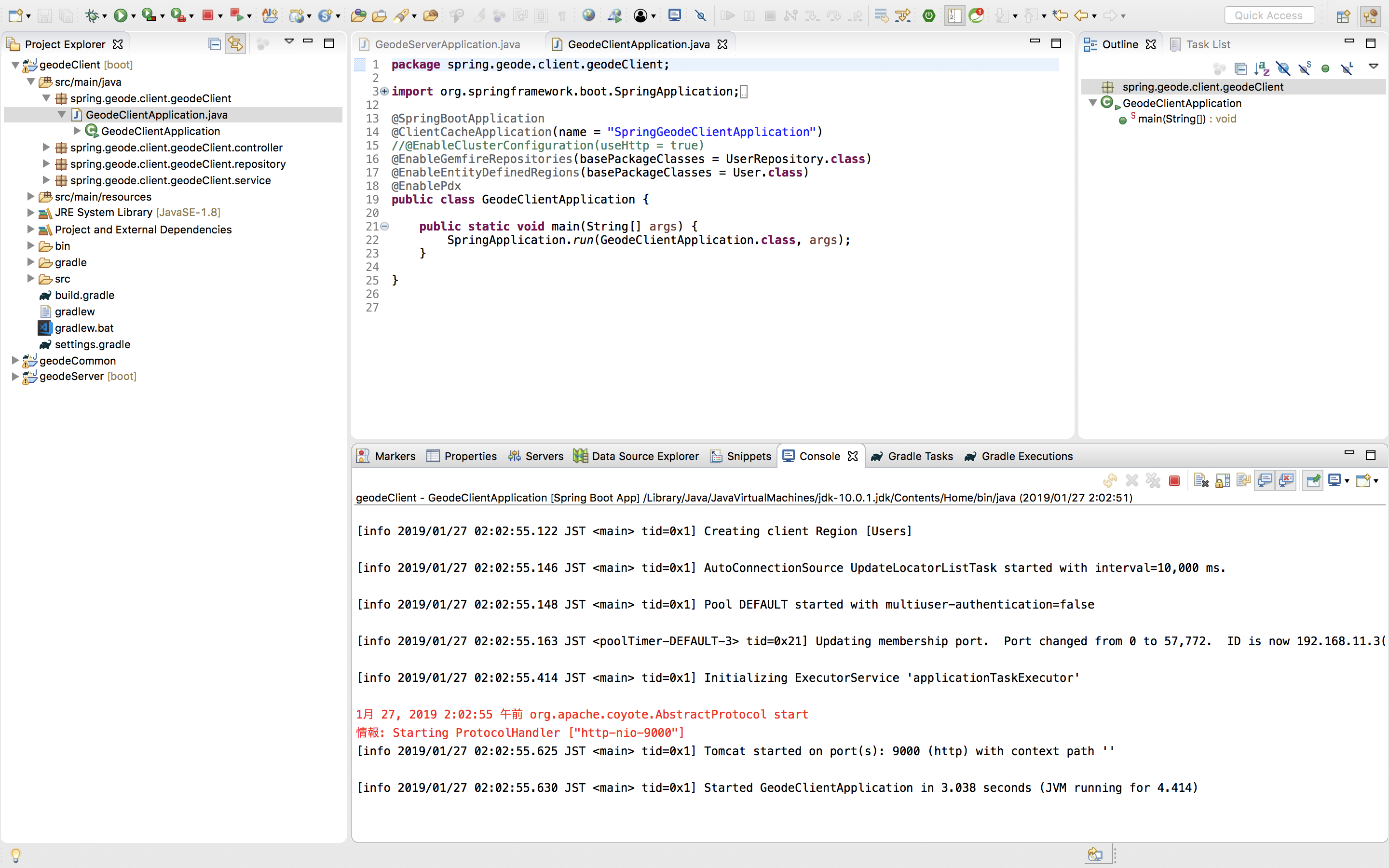Collapse All in Project Explorer
Viewport: 1389px width, 868px height.
(215, 43)
